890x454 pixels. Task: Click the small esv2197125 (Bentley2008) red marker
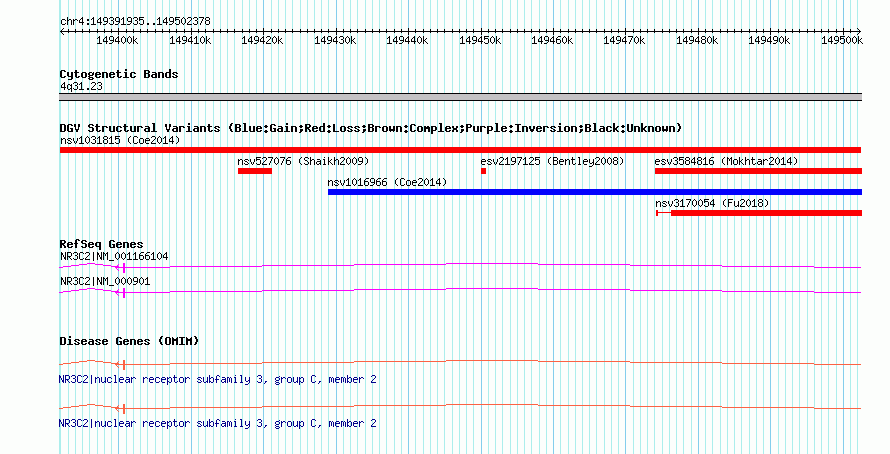tap(484, 171)
